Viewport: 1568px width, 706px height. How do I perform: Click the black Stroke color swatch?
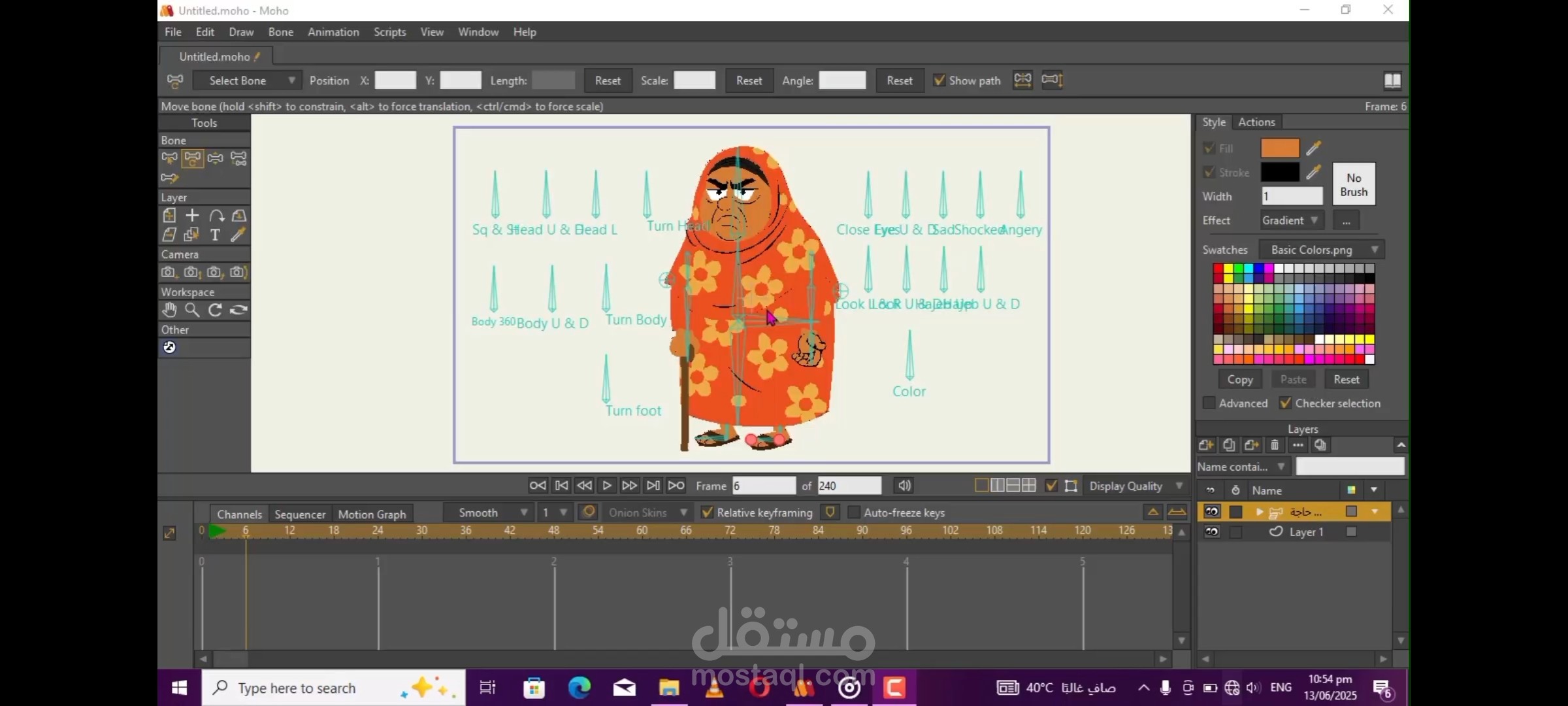(1280, 172)
